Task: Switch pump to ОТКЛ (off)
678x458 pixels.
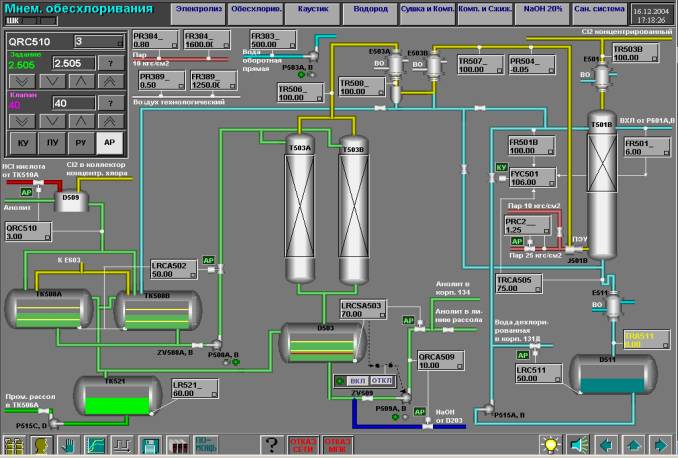Action: pyautogui.click(x=383, y=381)
